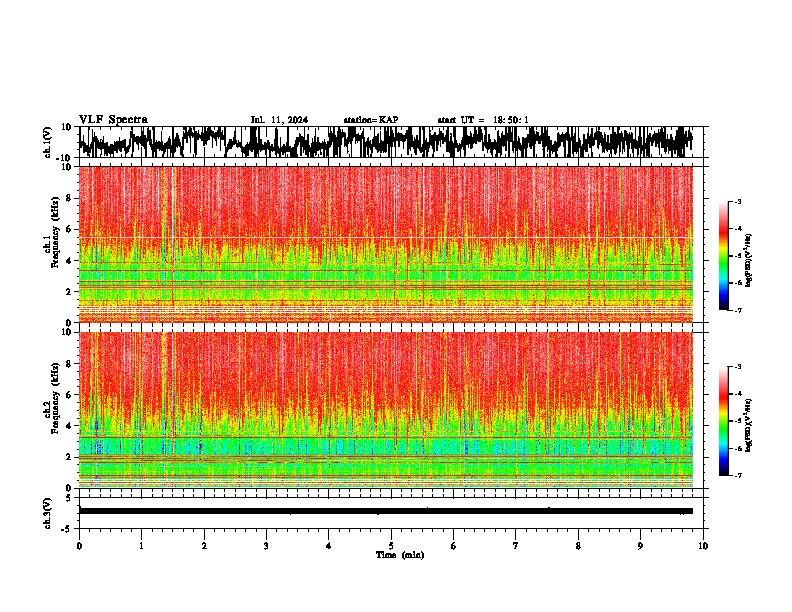Click time axis tick label "5" below ch.3

[x=391, y=546]
